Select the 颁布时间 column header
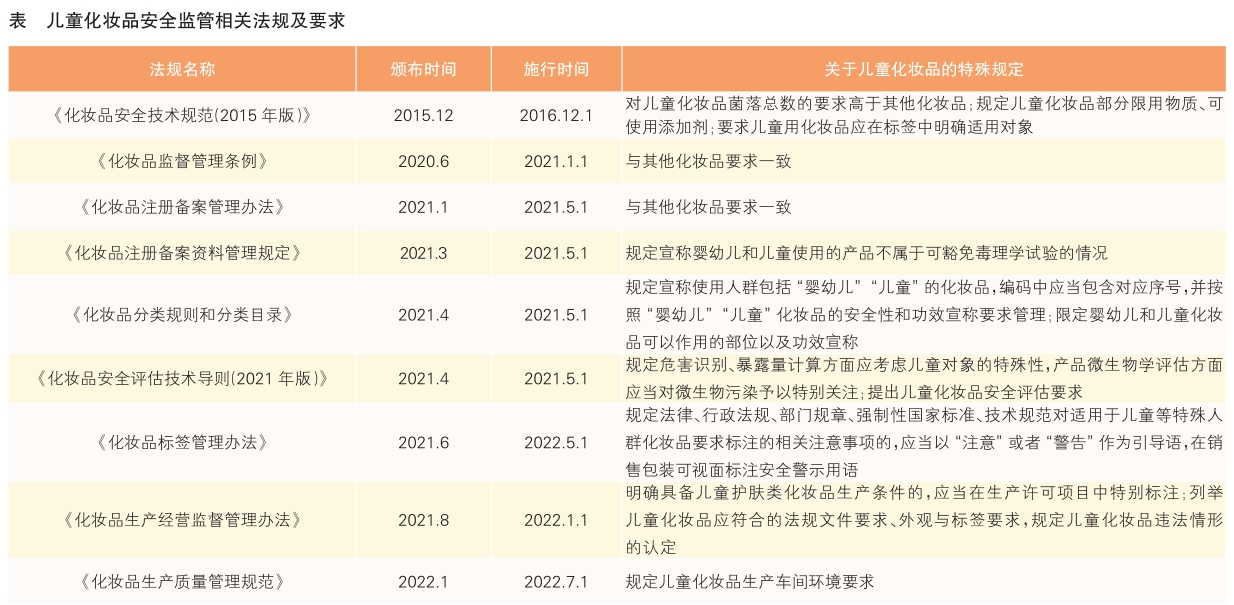This screenshot has height=605, width=1234. (423, 69)
